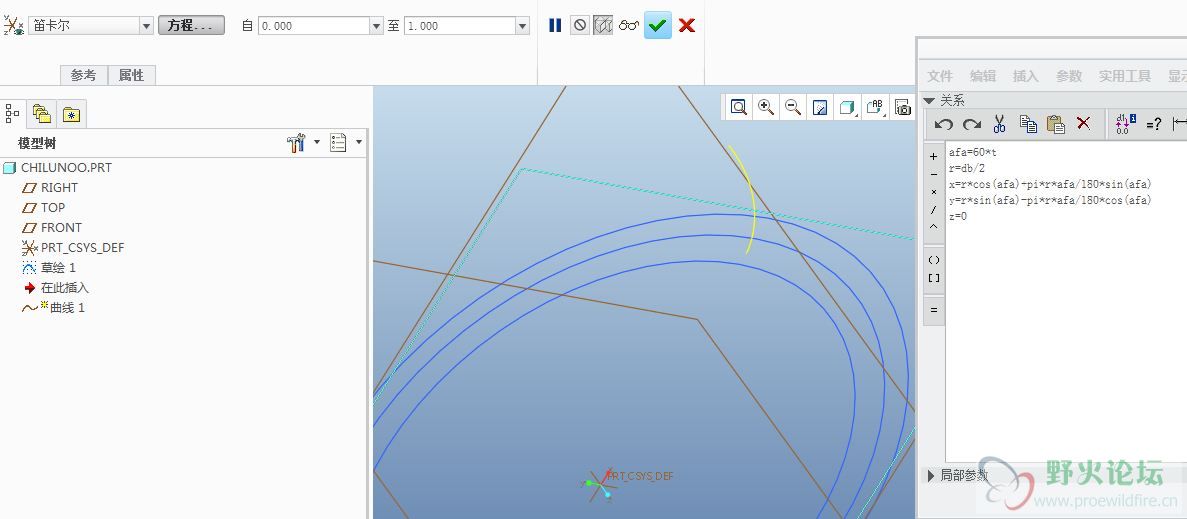Copy text in Relations editor
Screen dimensions: 1187x519
tap(1027, 124)
